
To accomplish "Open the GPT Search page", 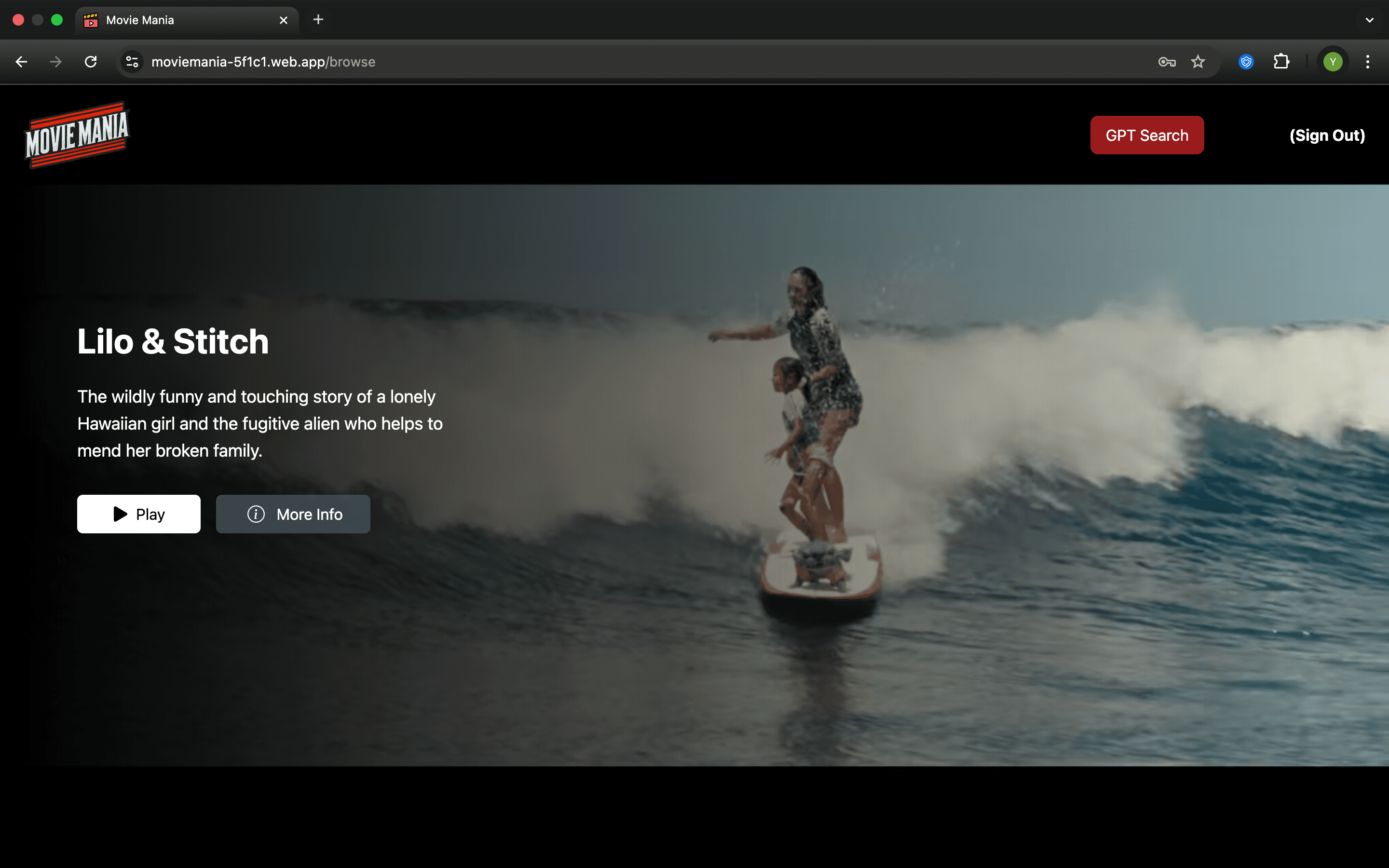I will tap(1146, 136).
